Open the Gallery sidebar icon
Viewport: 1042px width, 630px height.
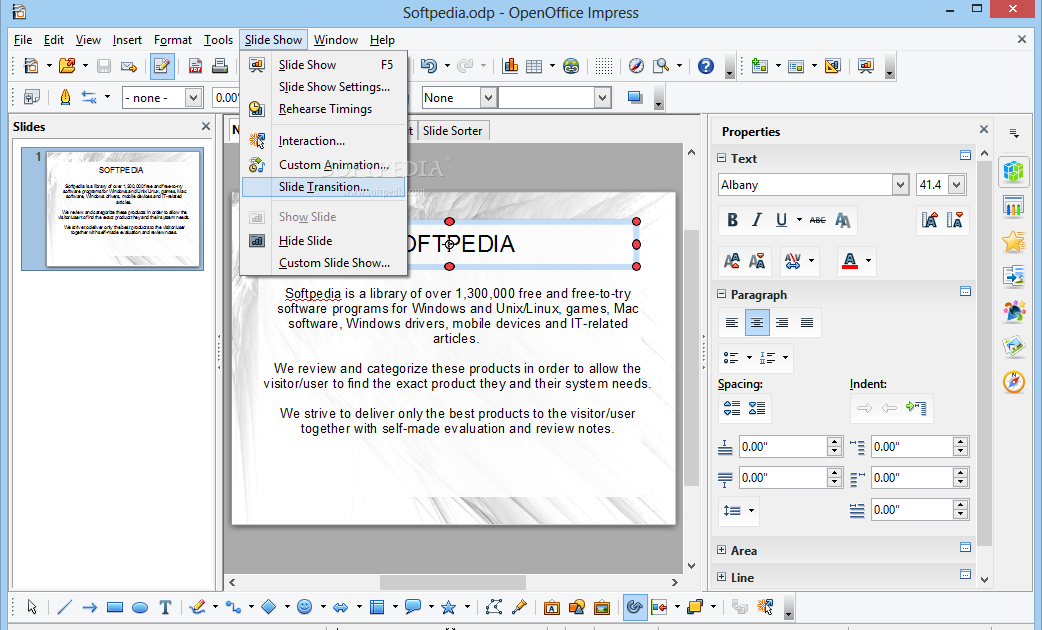click(x=1013, y=346)
